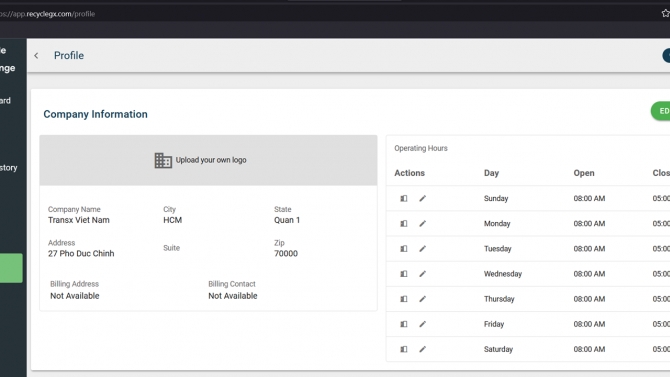
Task: Click Billing Contact Not Available value
Action: [233, 296]
